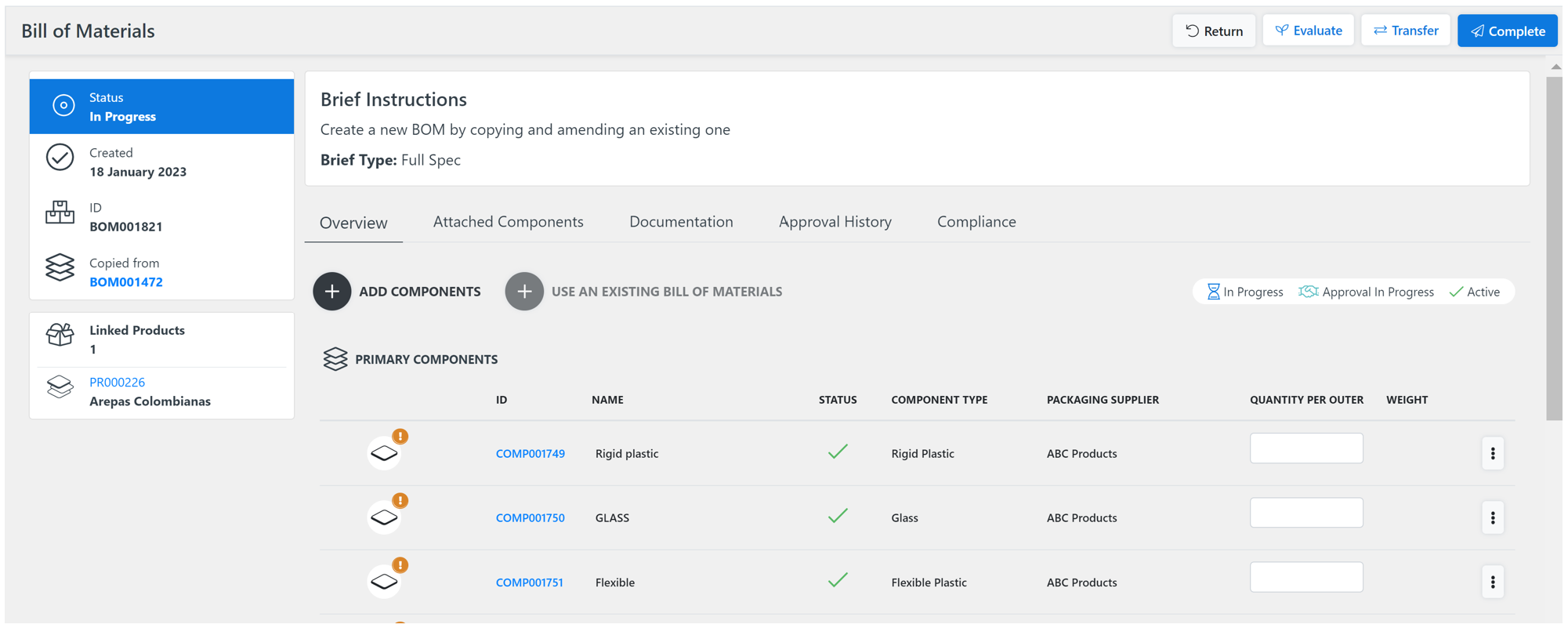Click the 'BOM001821' ID text

click(126, 227)
